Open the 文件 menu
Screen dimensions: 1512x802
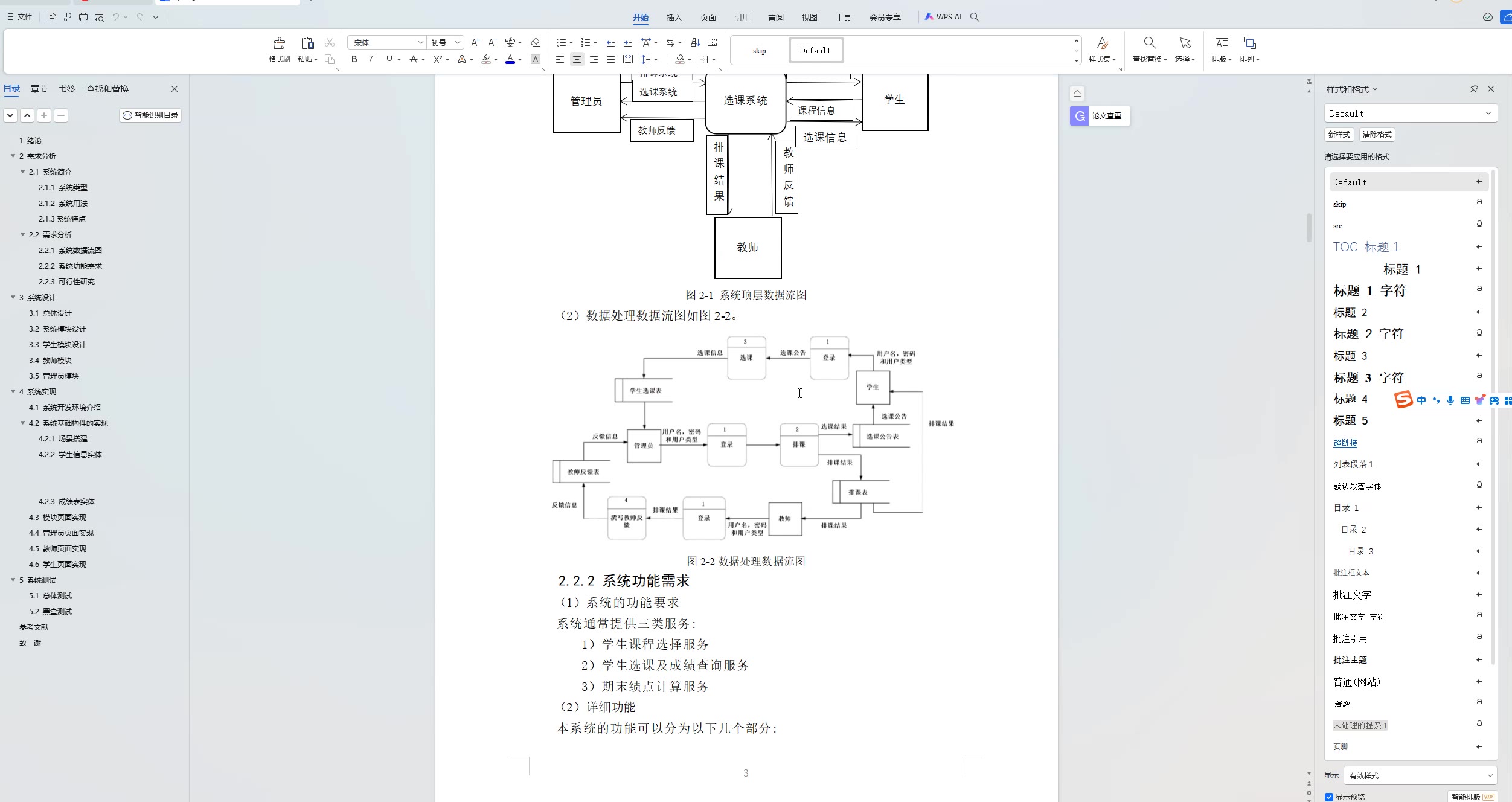(20, 17)
